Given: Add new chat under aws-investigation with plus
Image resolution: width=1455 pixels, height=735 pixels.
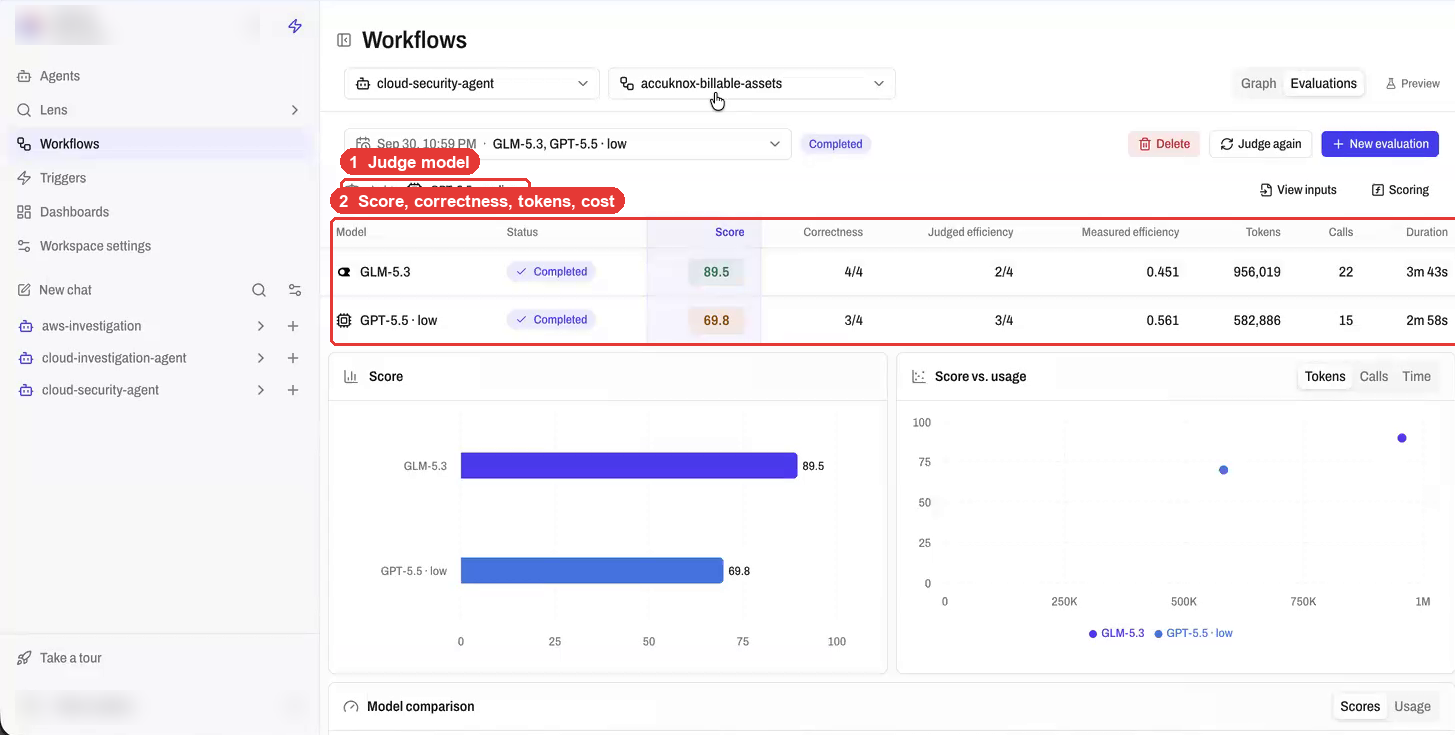Looking at the screenshot, I should click(x=293, y=326).
